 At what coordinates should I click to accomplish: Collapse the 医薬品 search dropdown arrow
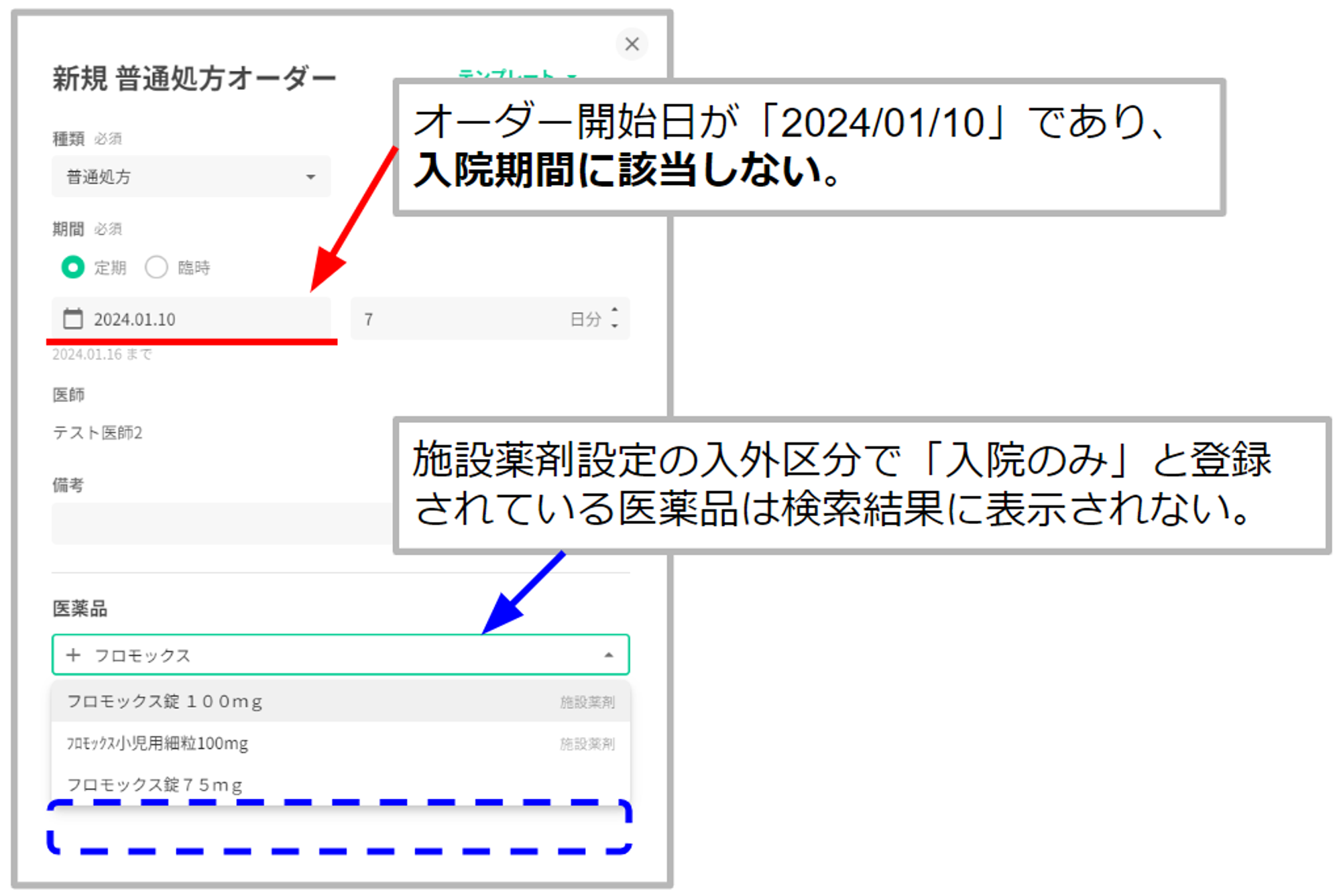(x=608, y=655)
